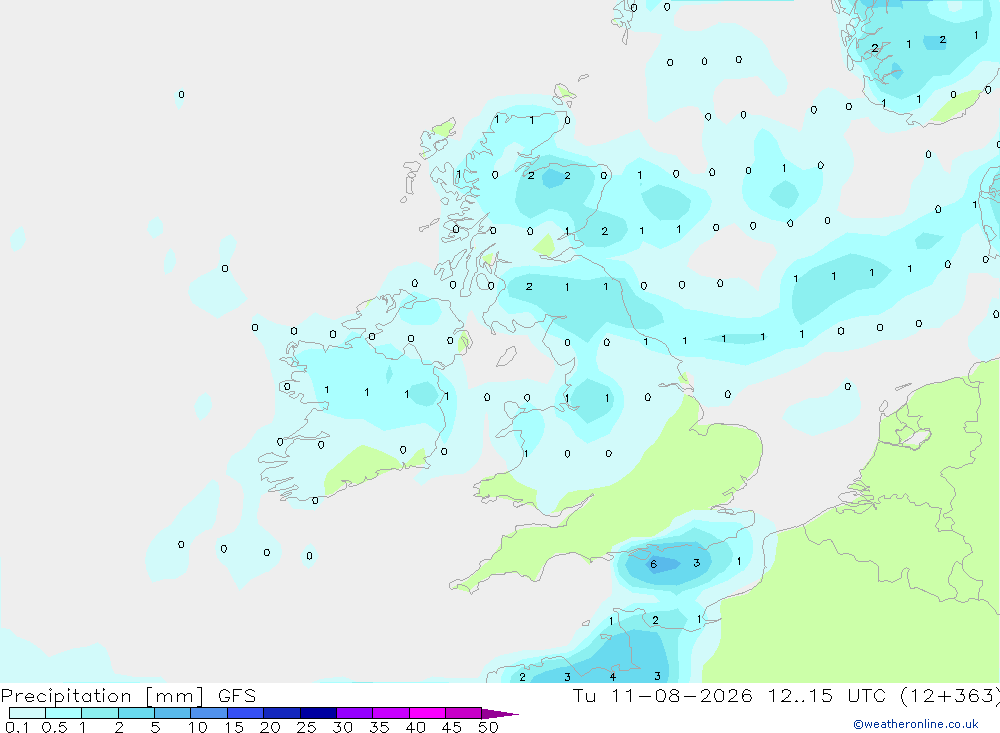This screenshot has width=1000, height=733.
Task: Pick the 10–15 mm legend color box
Action: pos(209,713)
